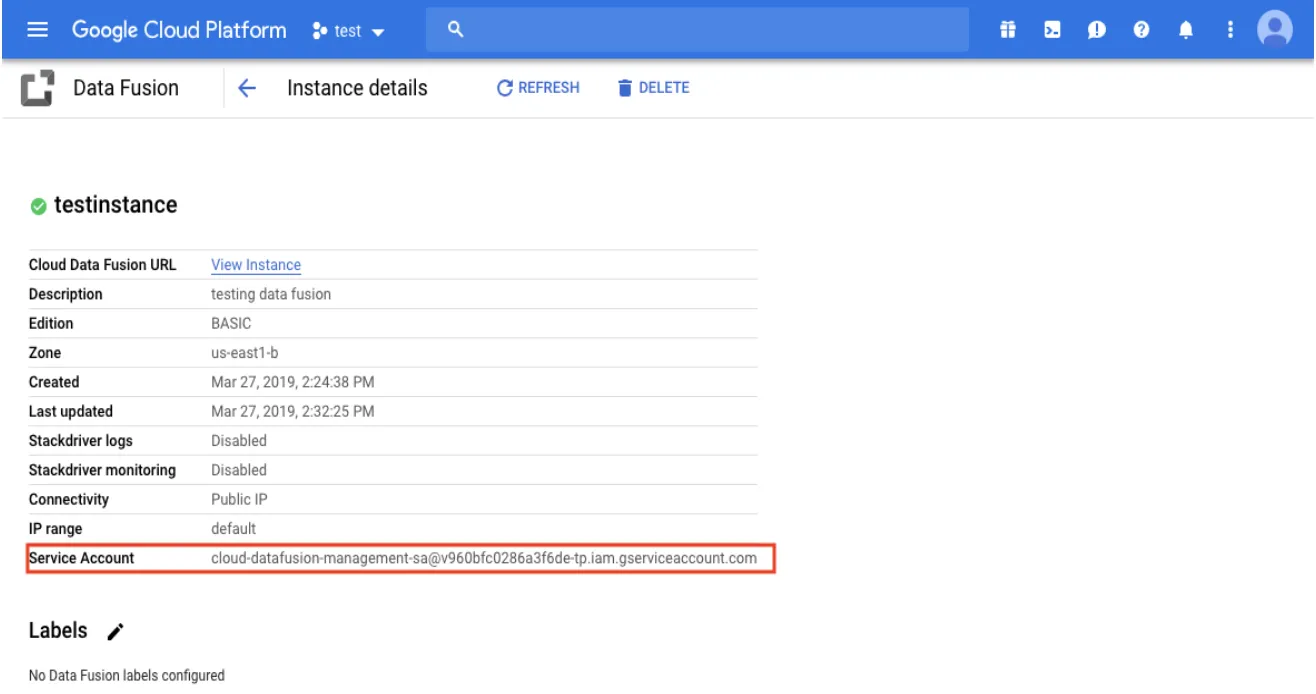Delete the testinstance instance
Image resolution: width=1316 pixels, height=694 pixels.
coord(653,88)
